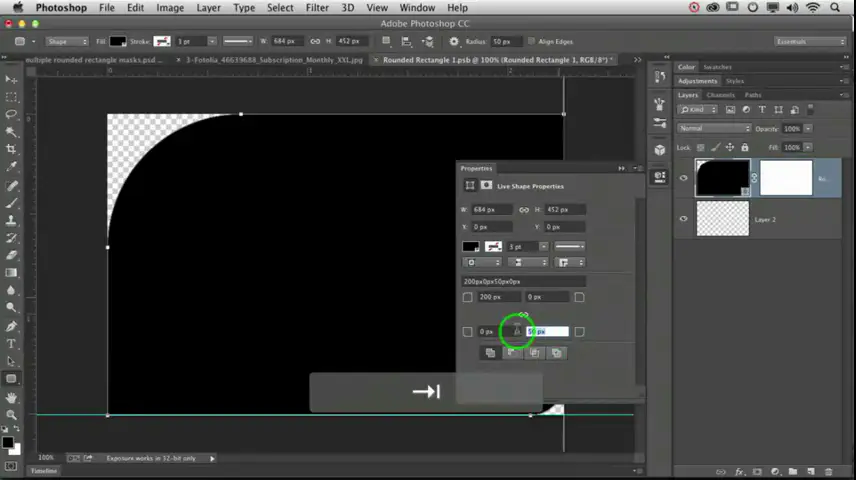Expand the Essentials workspace dropdown
The height and width of the screenshot is (480, 856).
coord(810,42)
